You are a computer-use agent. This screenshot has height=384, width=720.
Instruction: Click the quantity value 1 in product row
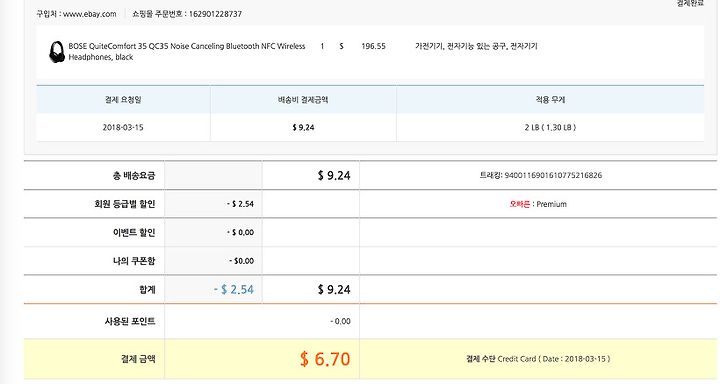click(322, 46)
